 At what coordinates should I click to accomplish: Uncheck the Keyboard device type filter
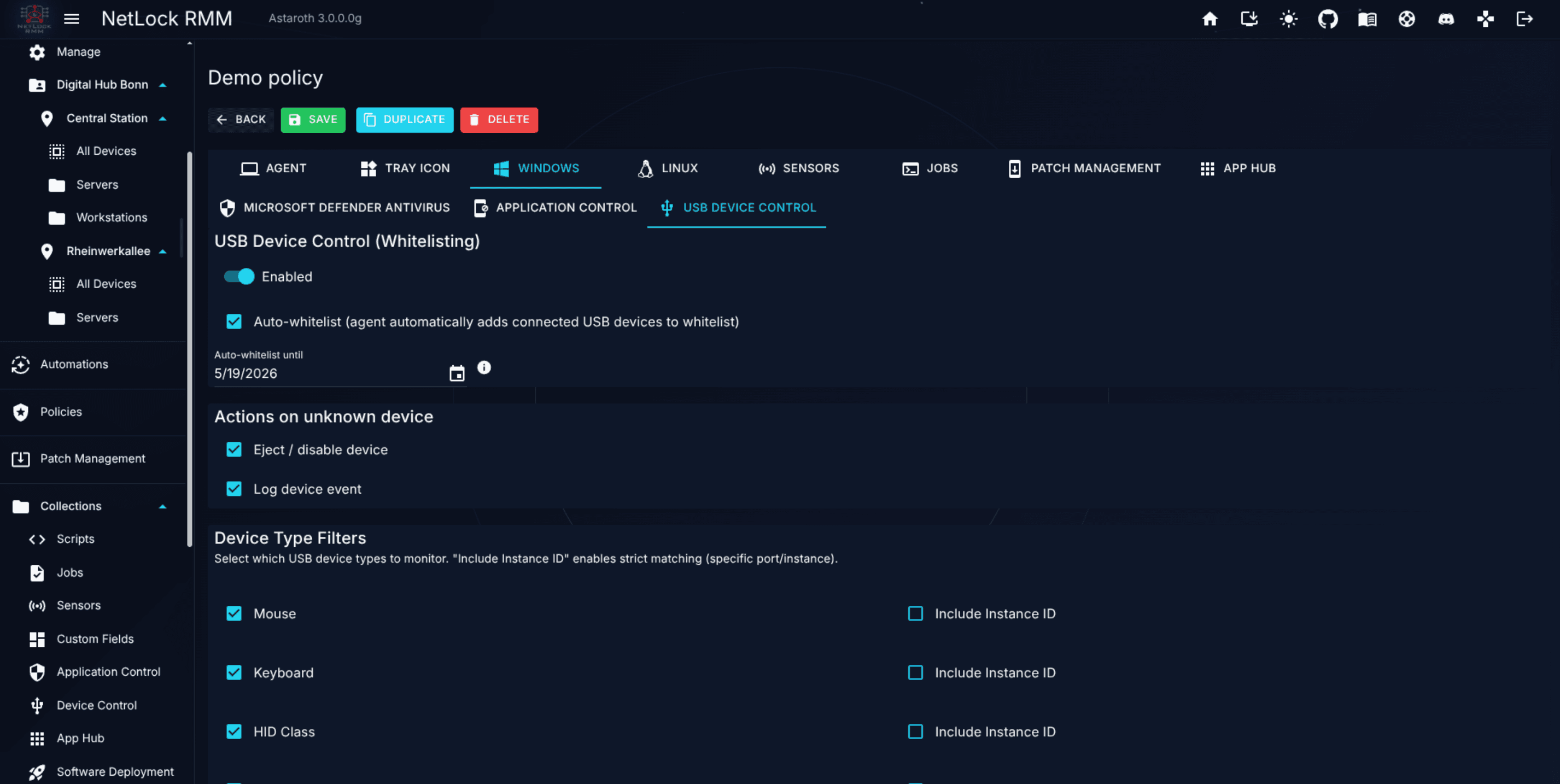pyautogui.click(x=234, y=672)
